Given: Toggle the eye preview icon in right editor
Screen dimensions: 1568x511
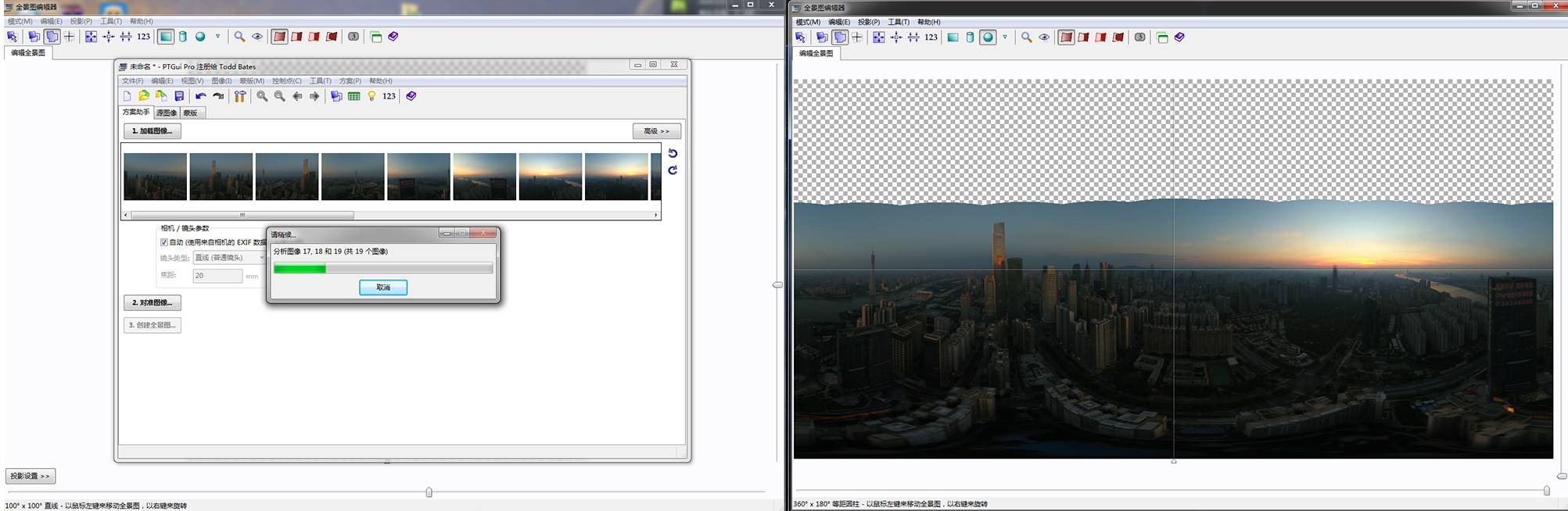Looking at the screenshot, I should (x=1043, y=38).
